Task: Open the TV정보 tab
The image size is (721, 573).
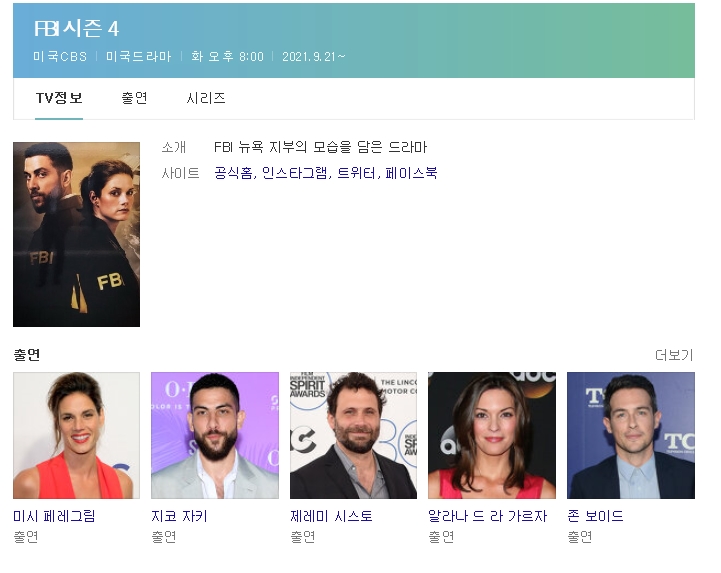Action: [59, 98]
